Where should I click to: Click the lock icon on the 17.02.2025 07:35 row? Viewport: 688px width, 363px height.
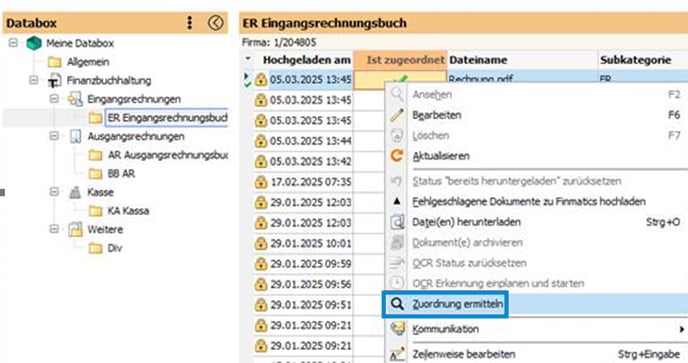pos(261,182)
